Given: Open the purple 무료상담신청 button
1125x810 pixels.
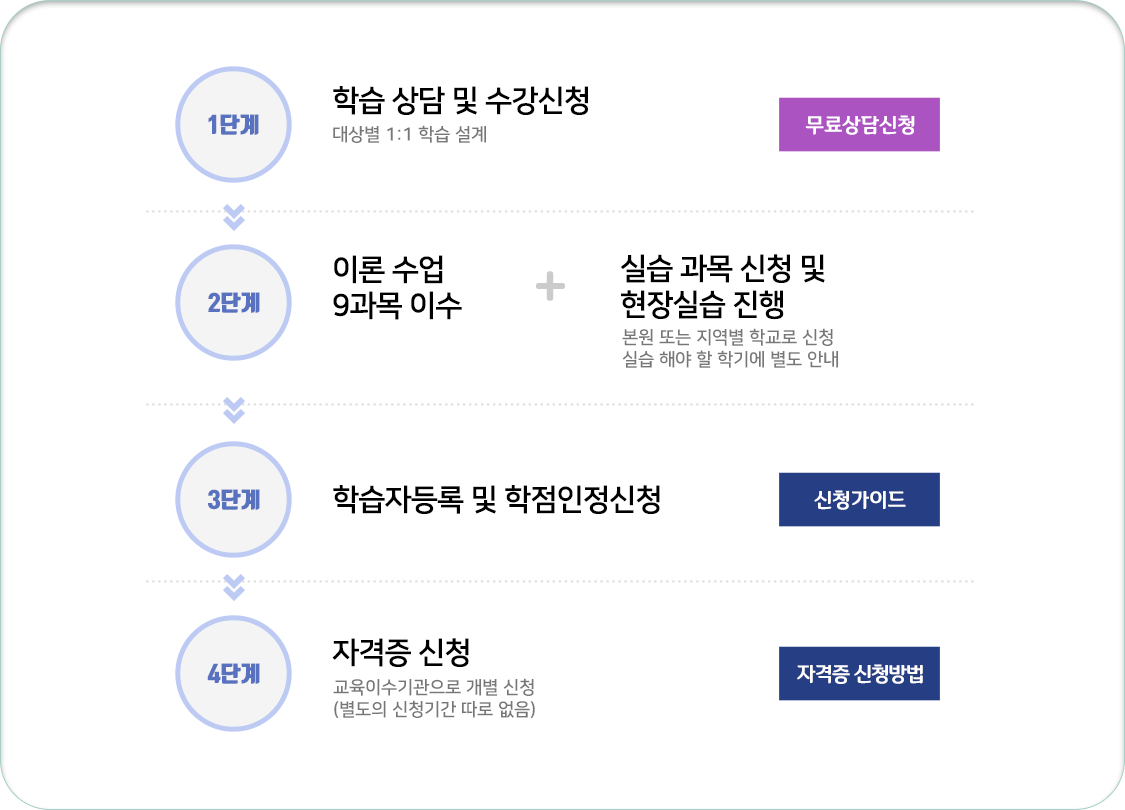Looking at the screenshot, I should (x=859, y=124).
